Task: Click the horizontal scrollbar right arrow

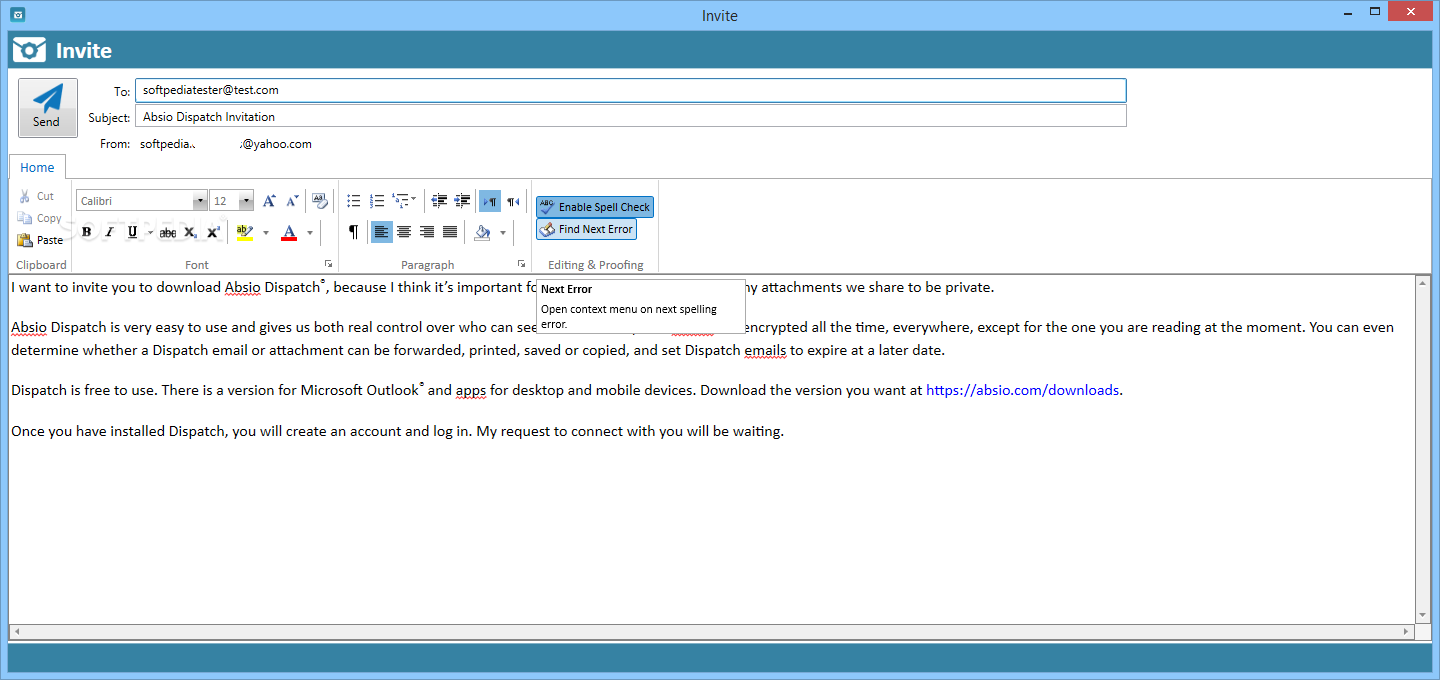Action: tap(1408, 632)
